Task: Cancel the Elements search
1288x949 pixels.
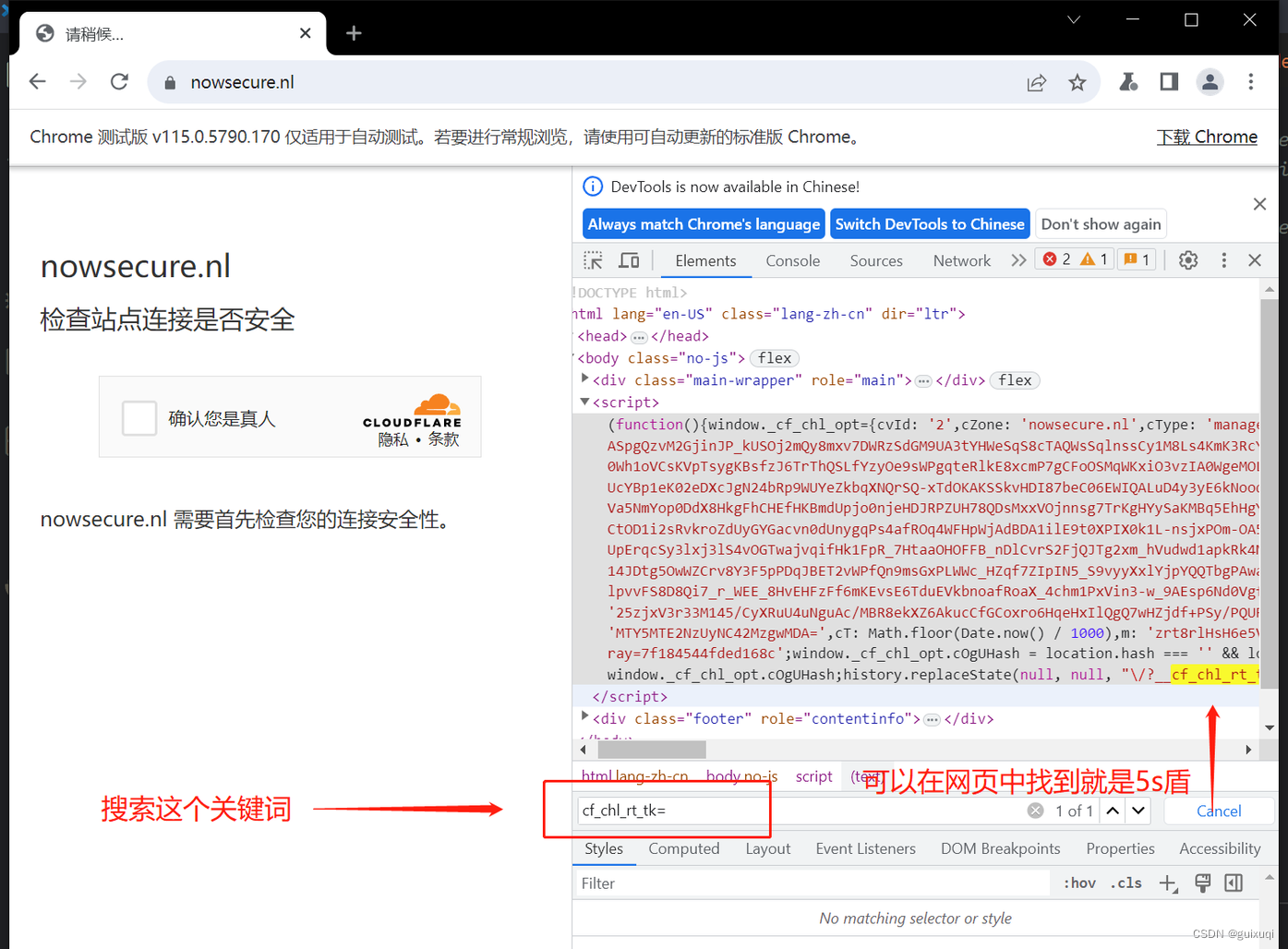Action: (1219, 811)
